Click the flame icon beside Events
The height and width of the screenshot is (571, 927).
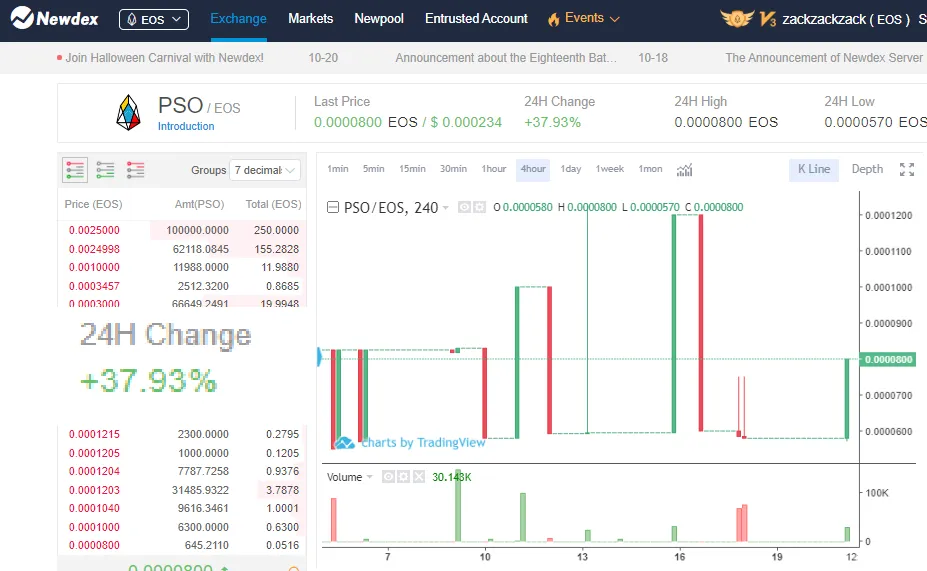553,20
